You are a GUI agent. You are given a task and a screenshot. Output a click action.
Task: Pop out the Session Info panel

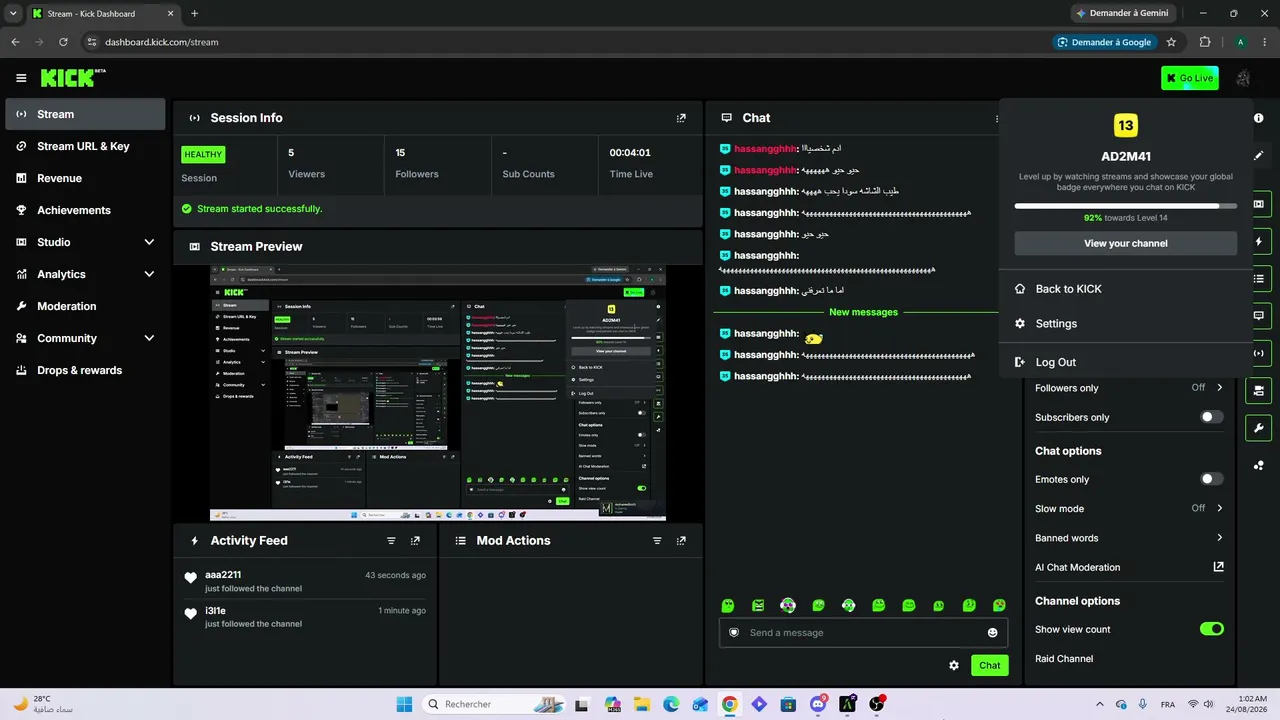tap(681, 118)
